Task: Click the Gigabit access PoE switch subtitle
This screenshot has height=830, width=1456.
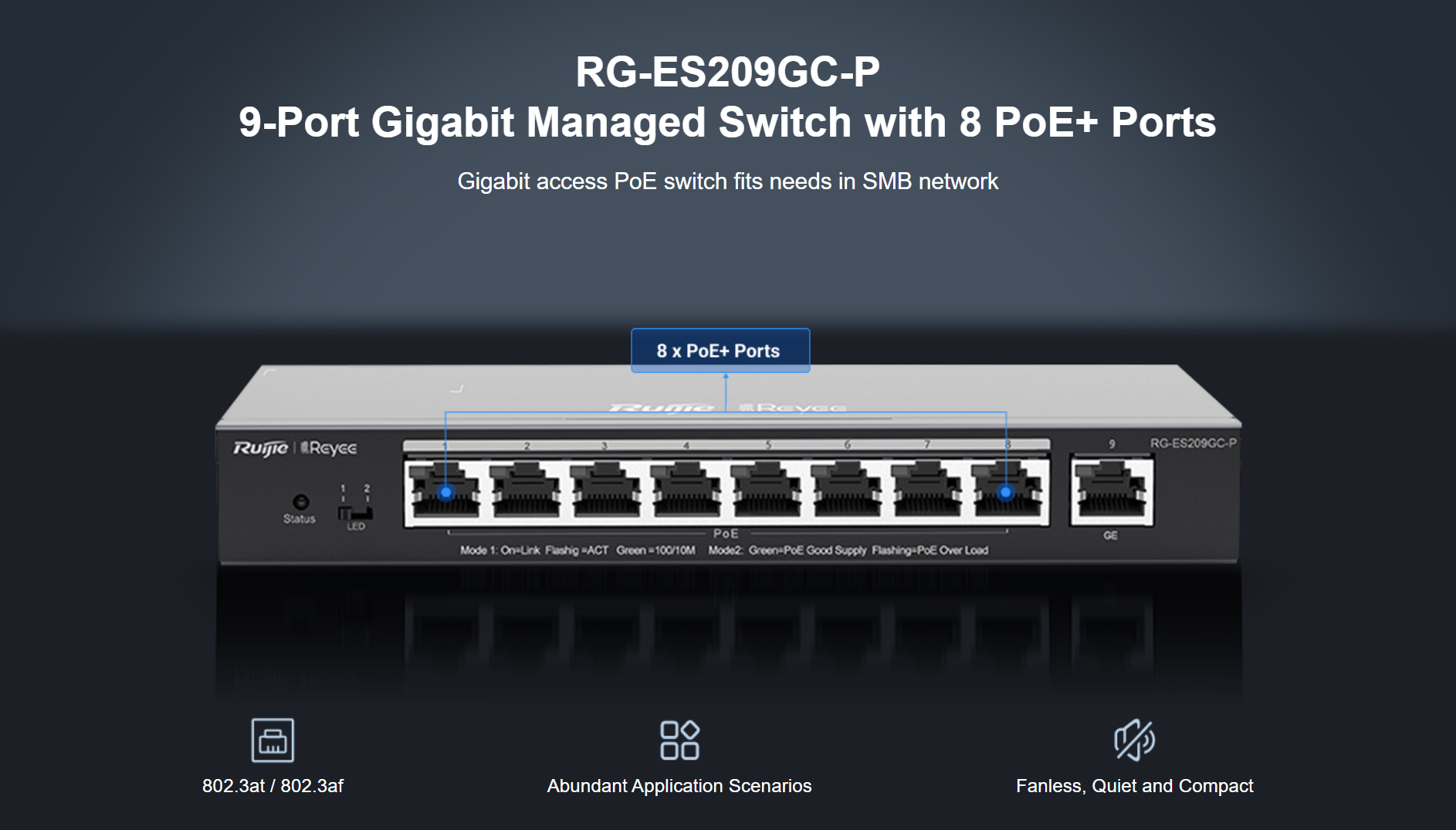Action: click(727, 181)
